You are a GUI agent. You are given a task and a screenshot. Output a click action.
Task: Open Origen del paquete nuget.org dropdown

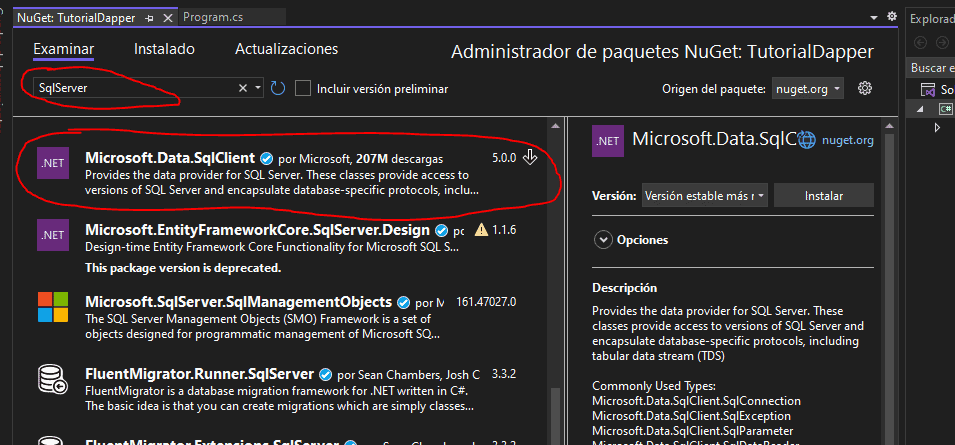tap(808, 89)
